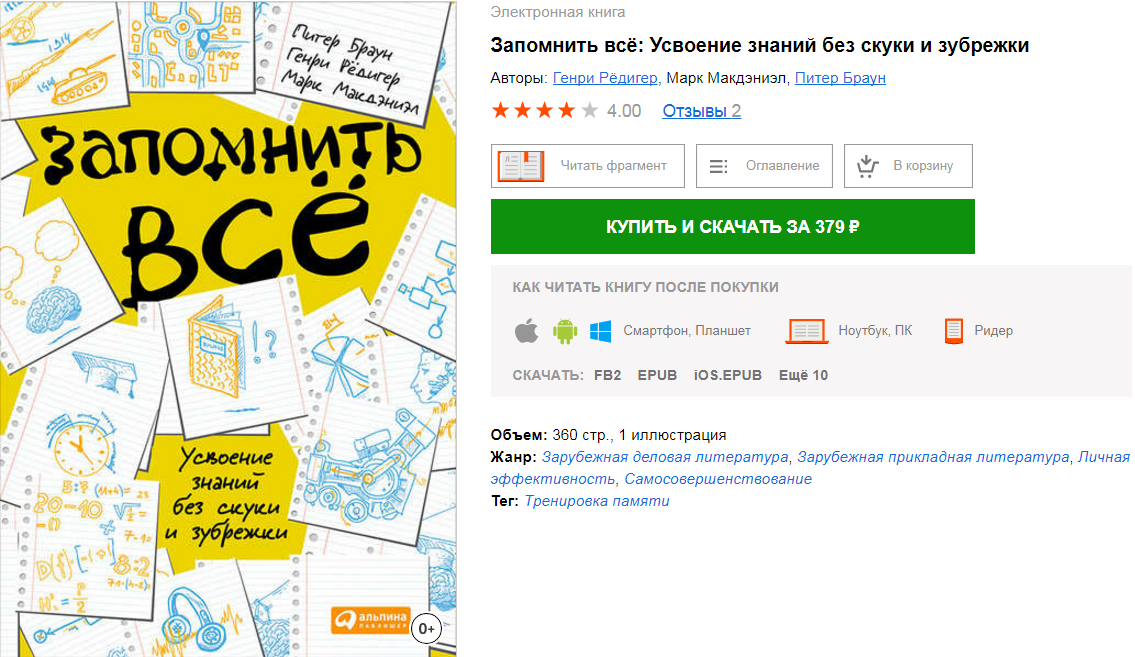The image size is (1135, 657).
Task: Click the orange laptop icon
Action: (x=806, y=331)
